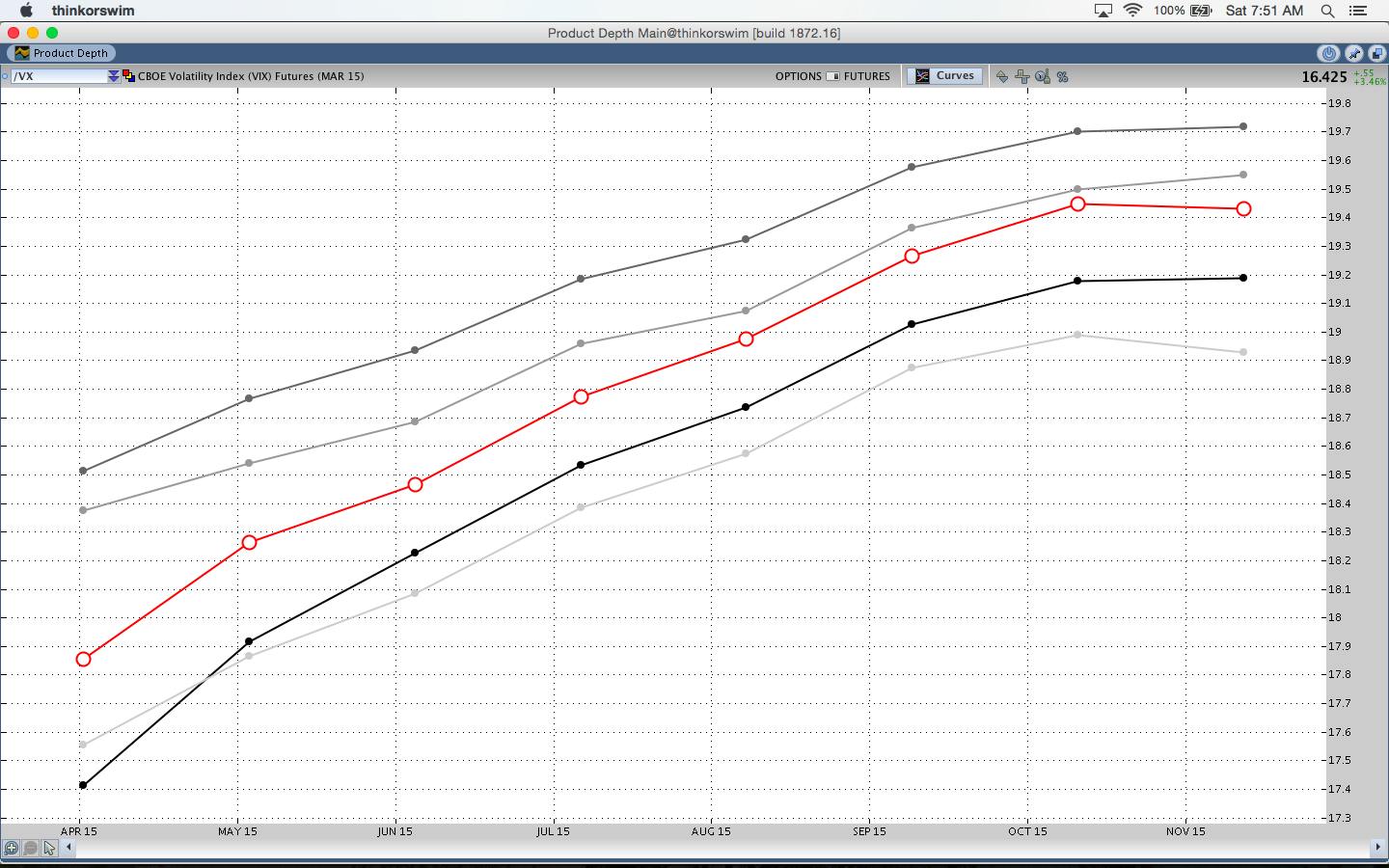
Task: Click the 19.8 price axis label
Action: coord(1340,103)
